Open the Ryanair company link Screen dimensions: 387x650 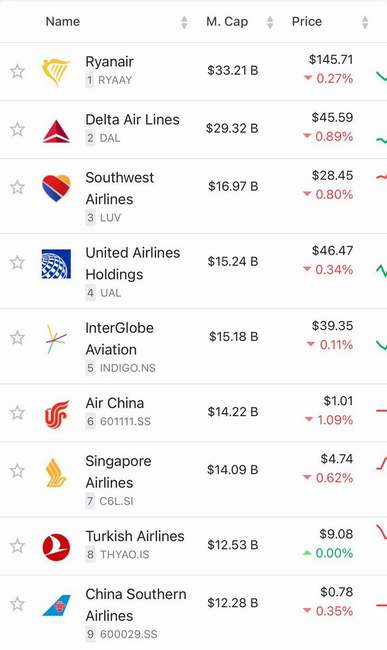(x=109, y=61)
